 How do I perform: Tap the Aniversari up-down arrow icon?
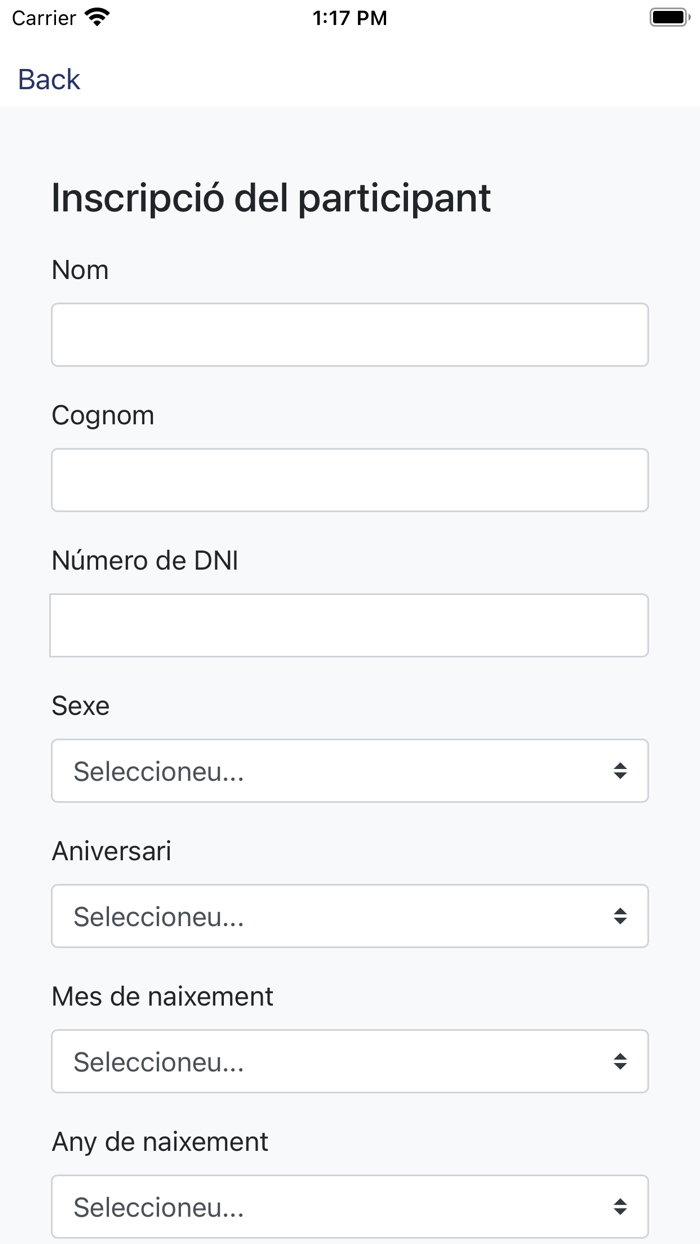[x=620, y=916]
